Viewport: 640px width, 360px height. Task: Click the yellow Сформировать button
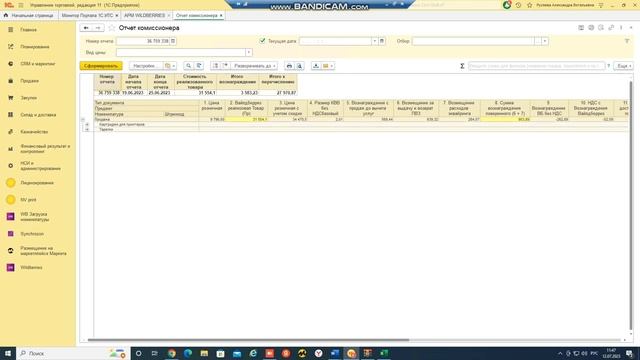coord(101,66)
